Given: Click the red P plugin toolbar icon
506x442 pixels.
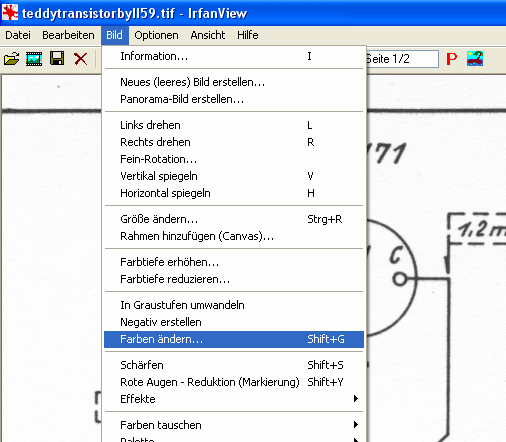Looking at the screenshot, I should coord(452,59).
